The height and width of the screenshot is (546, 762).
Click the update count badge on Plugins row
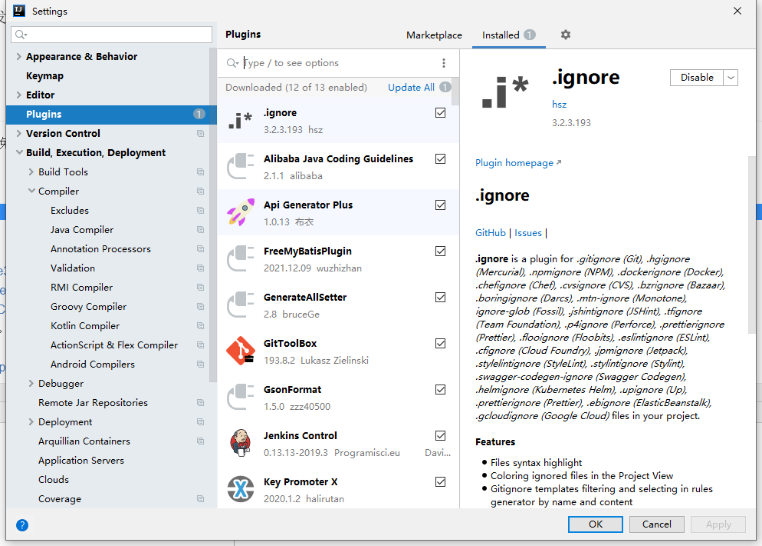[x=199, y=114]
